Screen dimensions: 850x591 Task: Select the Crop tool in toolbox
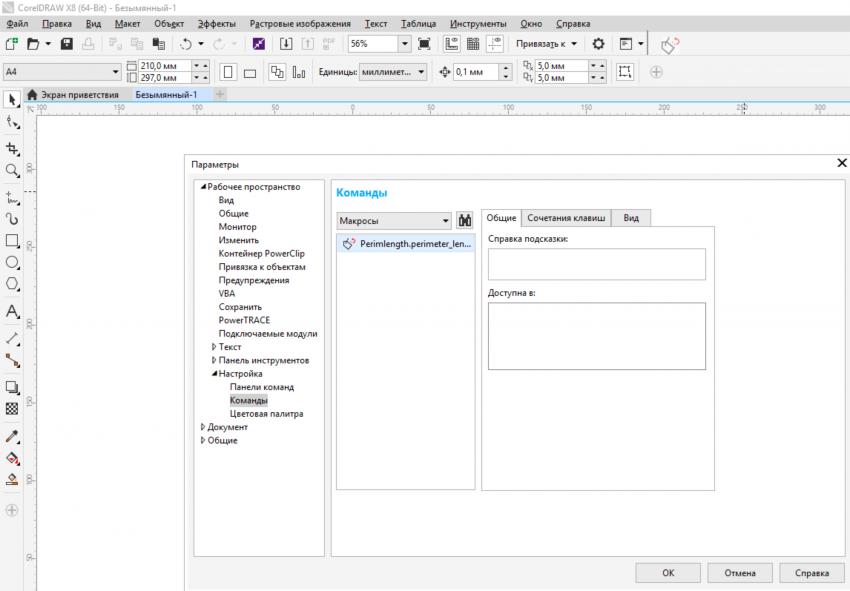point(12,148)
